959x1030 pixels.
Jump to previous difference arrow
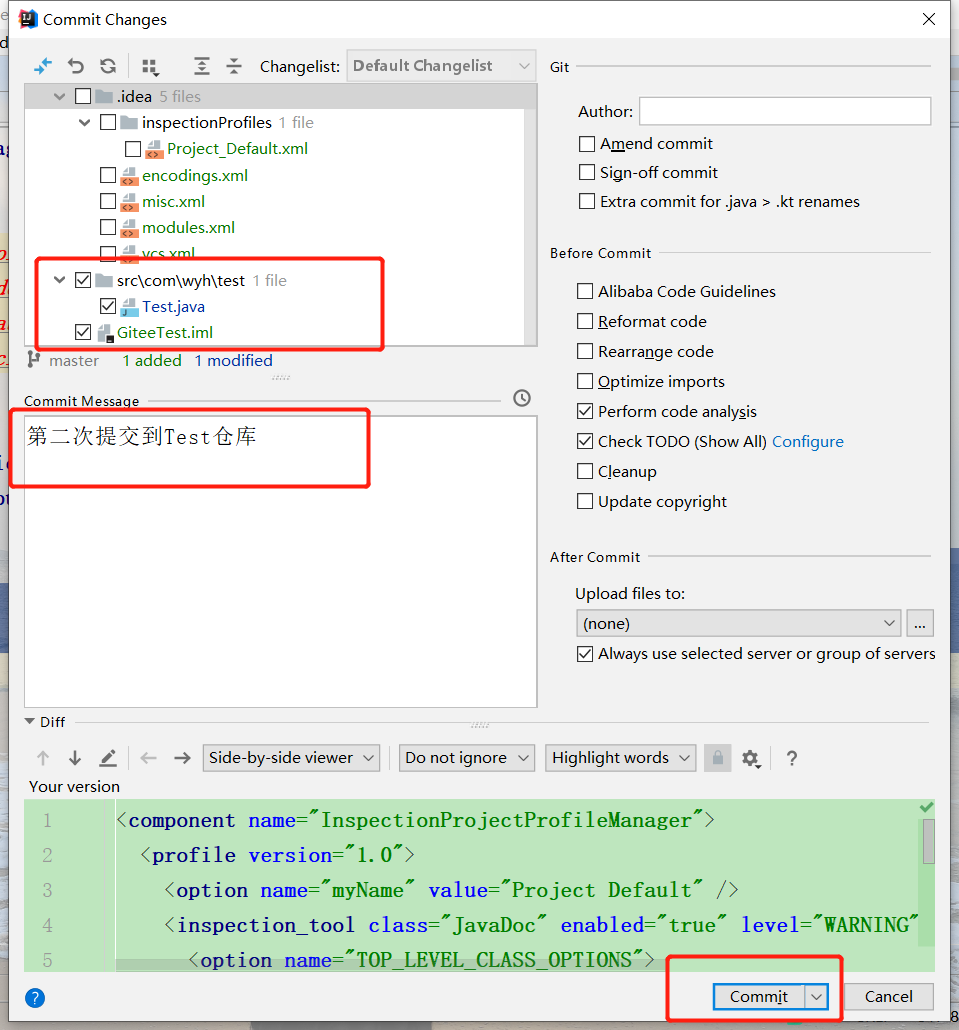(x=43, y=758)
